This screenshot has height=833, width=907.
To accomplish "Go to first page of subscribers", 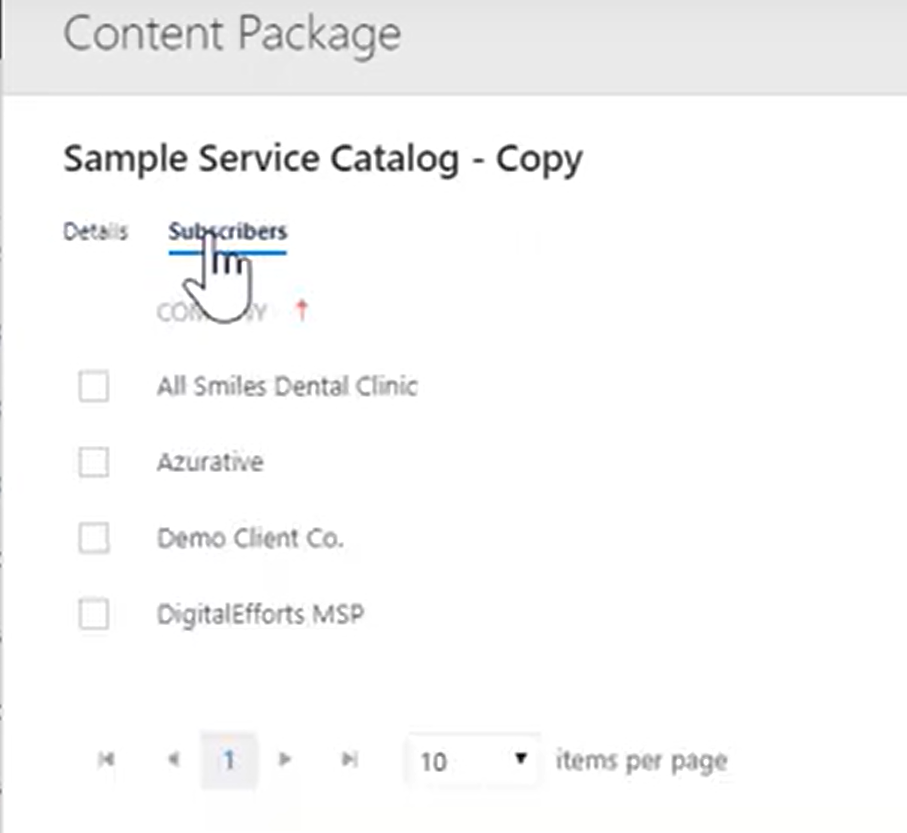I will pos(106,759).
